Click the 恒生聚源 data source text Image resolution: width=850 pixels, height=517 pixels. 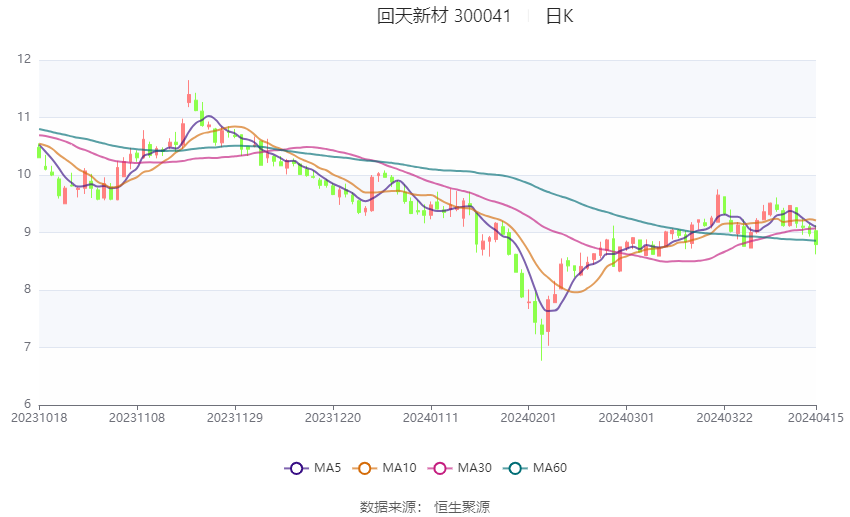[x=462, y=507]
